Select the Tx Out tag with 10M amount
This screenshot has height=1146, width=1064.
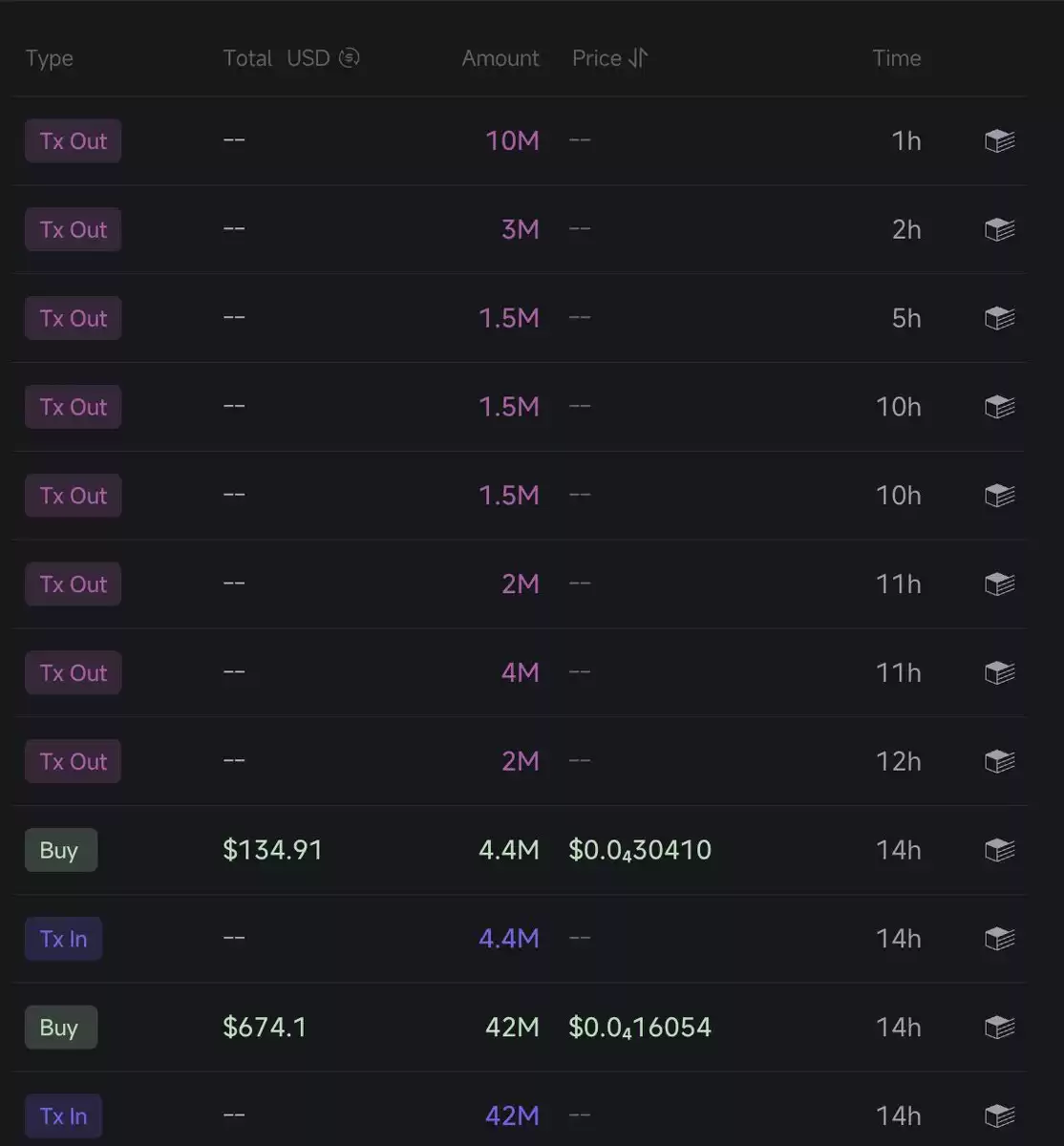(74, 141)
